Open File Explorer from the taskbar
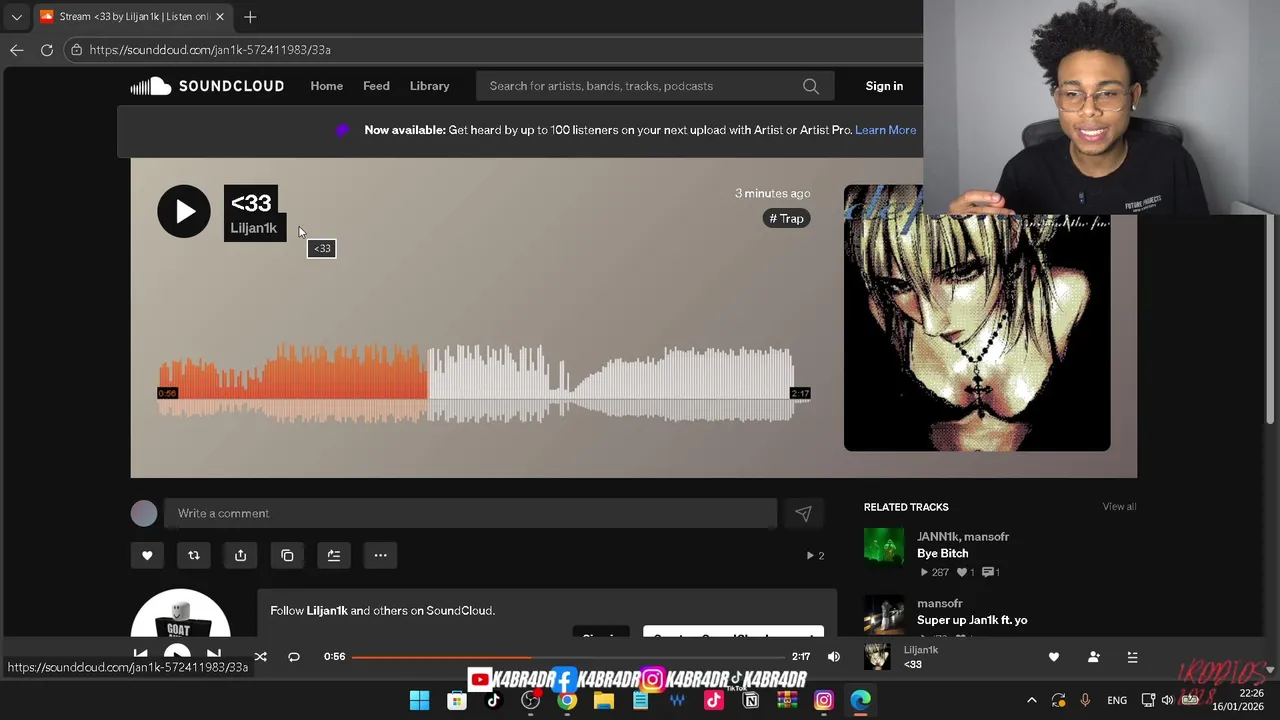Viewport: 1280px width, 720px height. [x=604, y=701]
